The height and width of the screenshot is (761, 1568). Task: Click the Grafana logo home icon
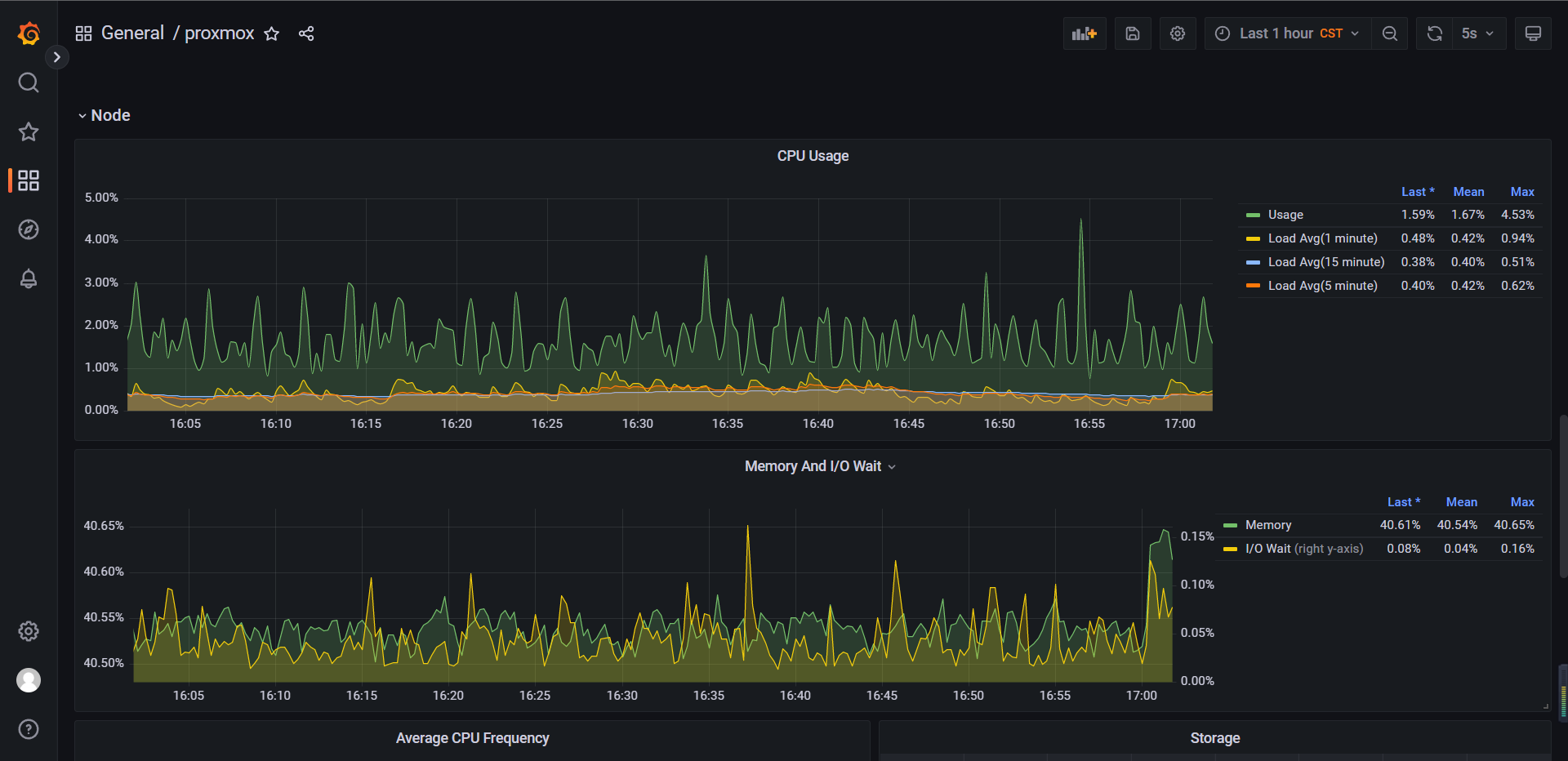tap(29, 33)
